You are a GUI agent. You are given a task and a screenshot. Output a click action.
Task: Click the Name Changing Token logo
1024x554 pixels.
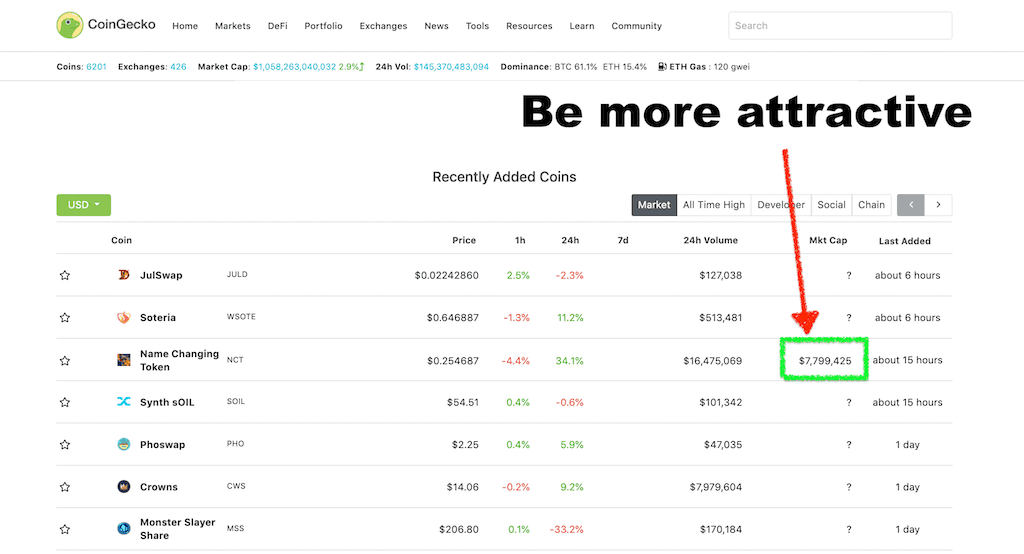pos(123,359)
